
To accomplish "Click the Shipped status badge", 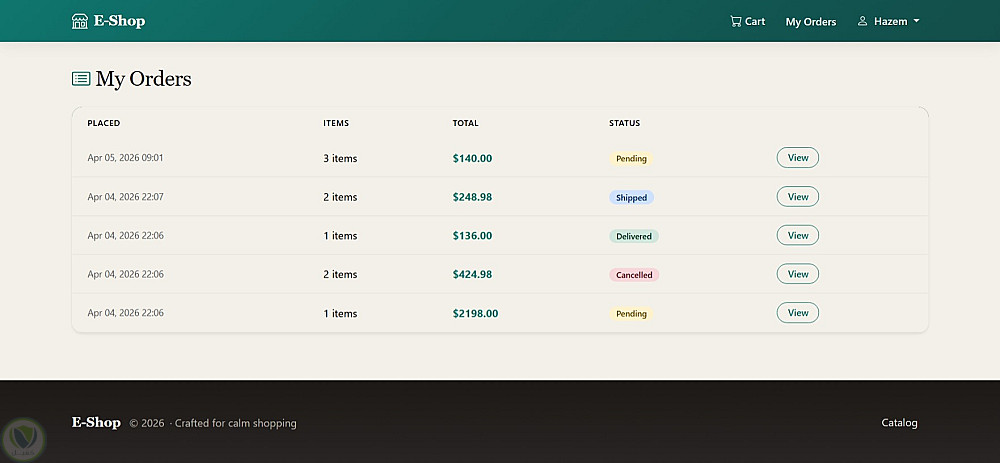I will pyautogui.click(x=631, y=198).
